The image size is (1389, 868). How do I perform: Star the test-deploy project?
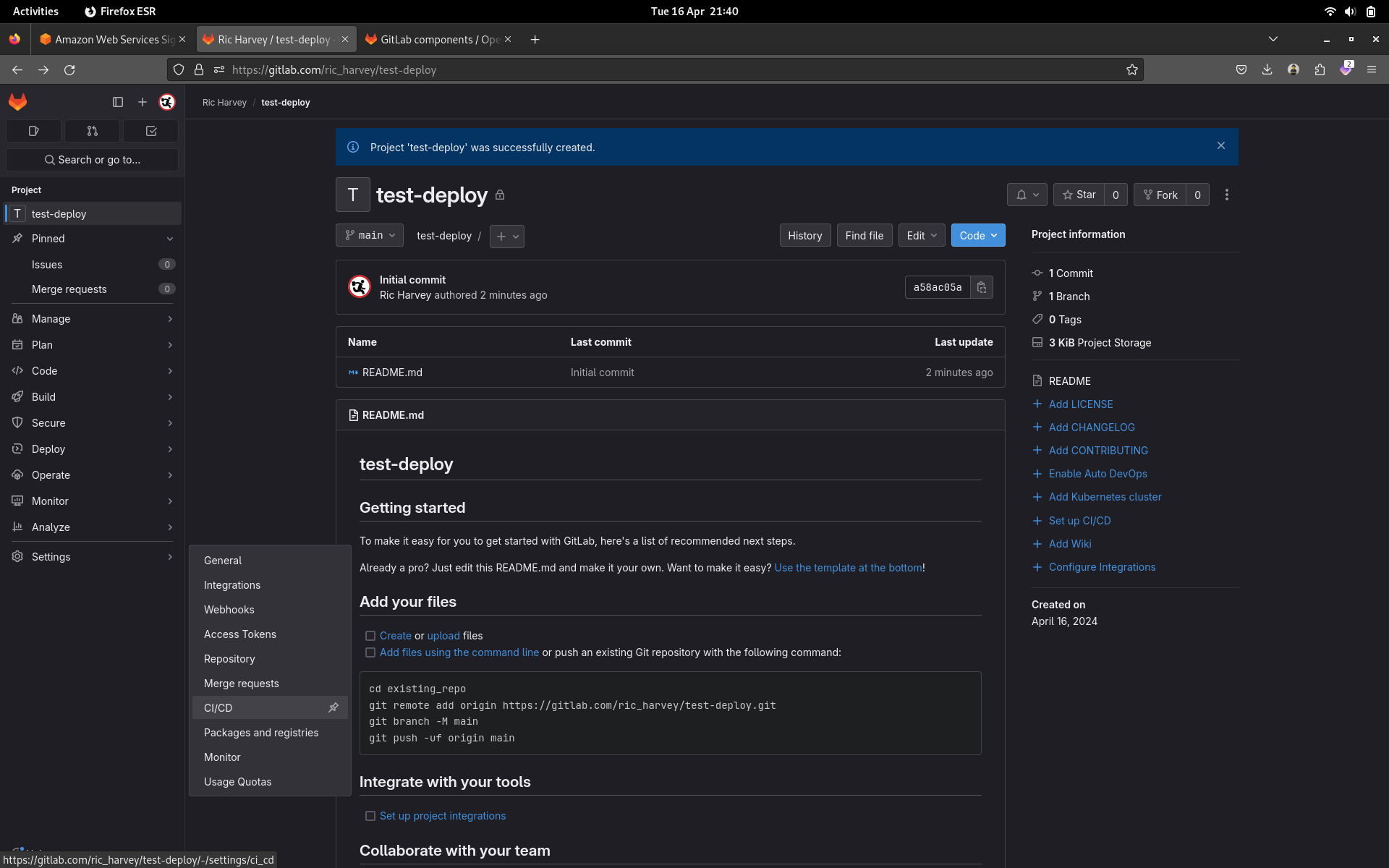(x=1079, y=195)
